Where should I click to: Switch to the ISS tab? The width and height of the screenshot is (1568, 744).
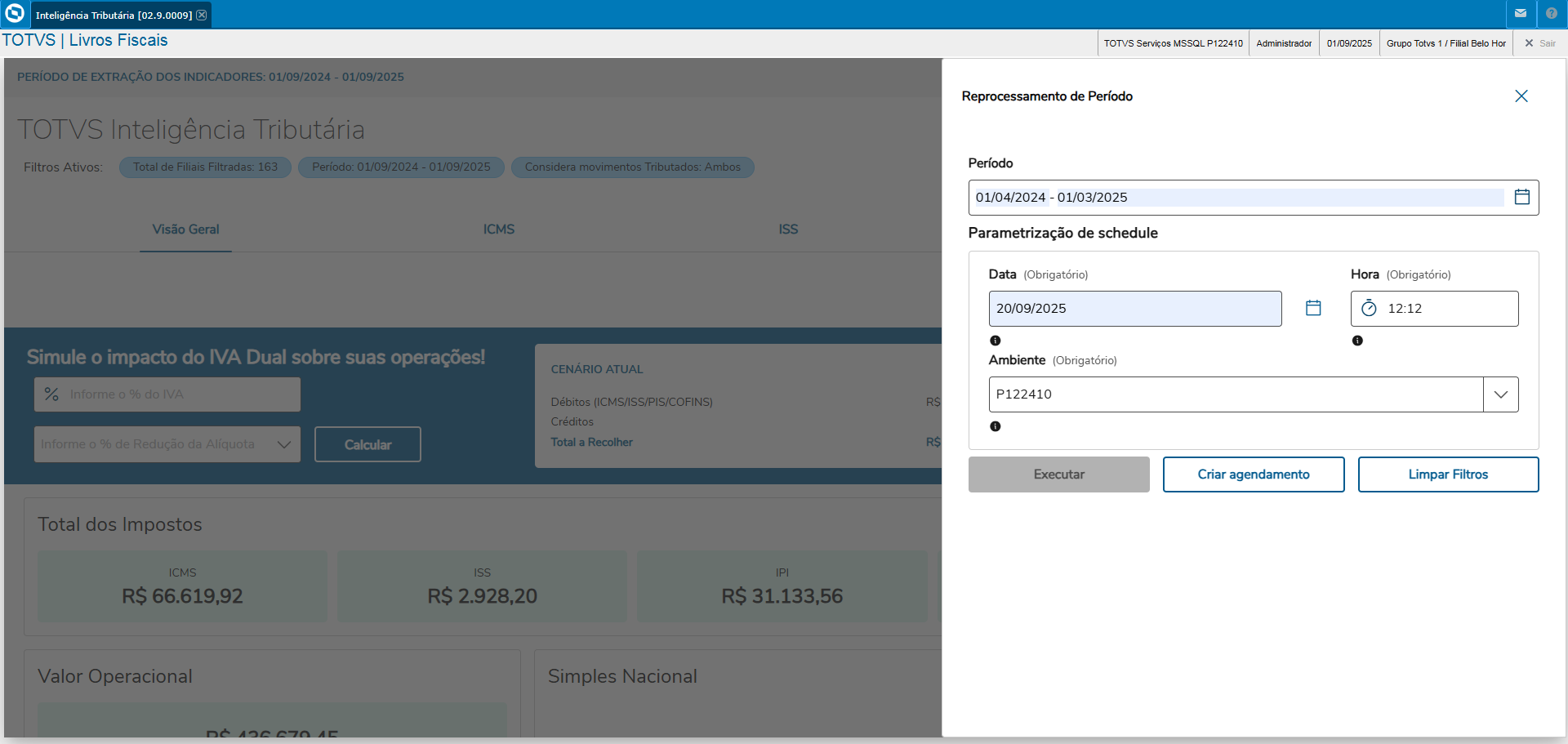coord(788,229)
